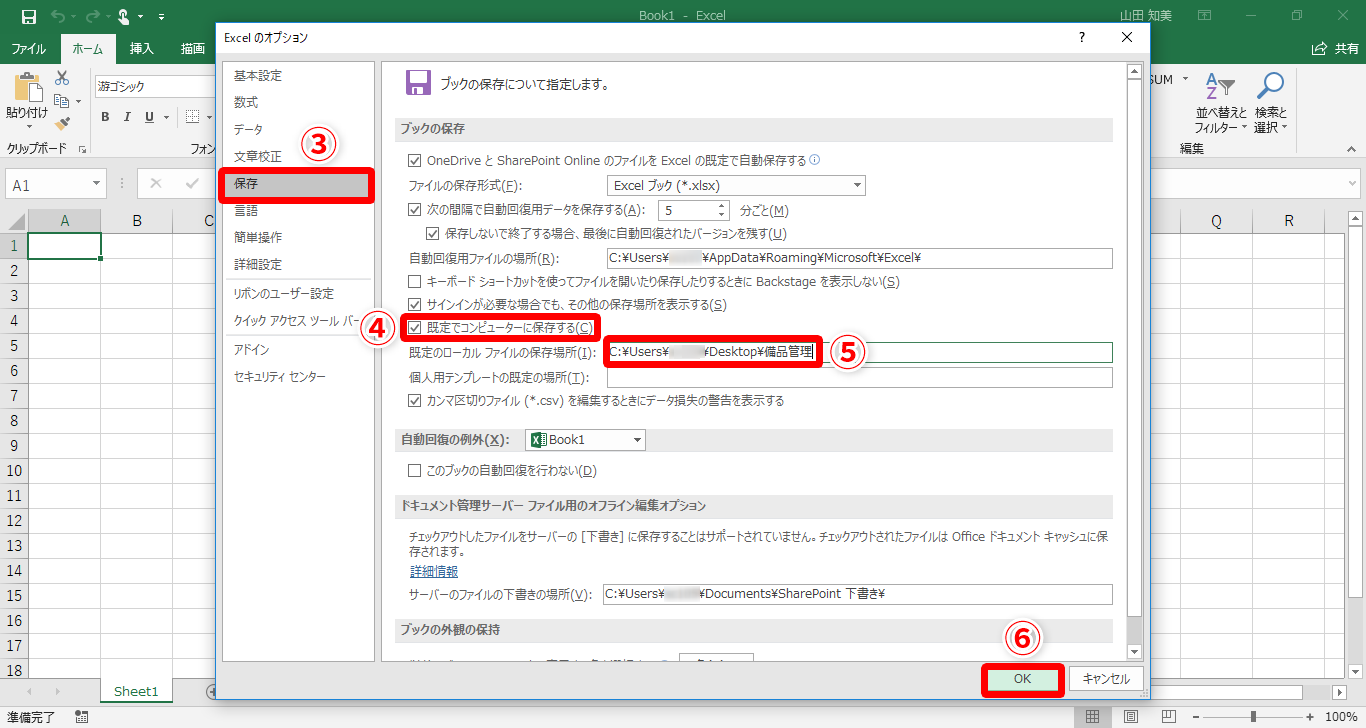Screen dimensions: 1366x728
Task: Enable the disable AutoRecover for this book checkbox
Action: tap(415, 470)
